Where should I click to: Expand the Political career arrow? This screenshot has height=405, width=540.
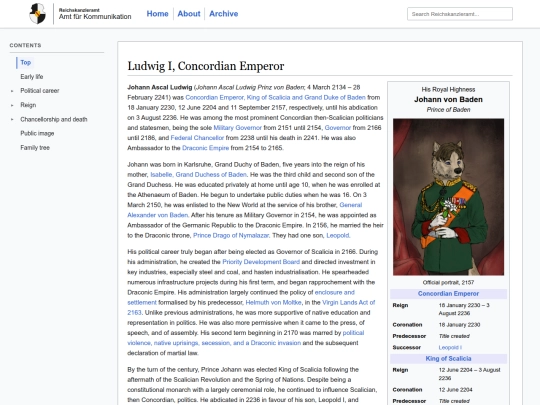[x=12, y=91]
